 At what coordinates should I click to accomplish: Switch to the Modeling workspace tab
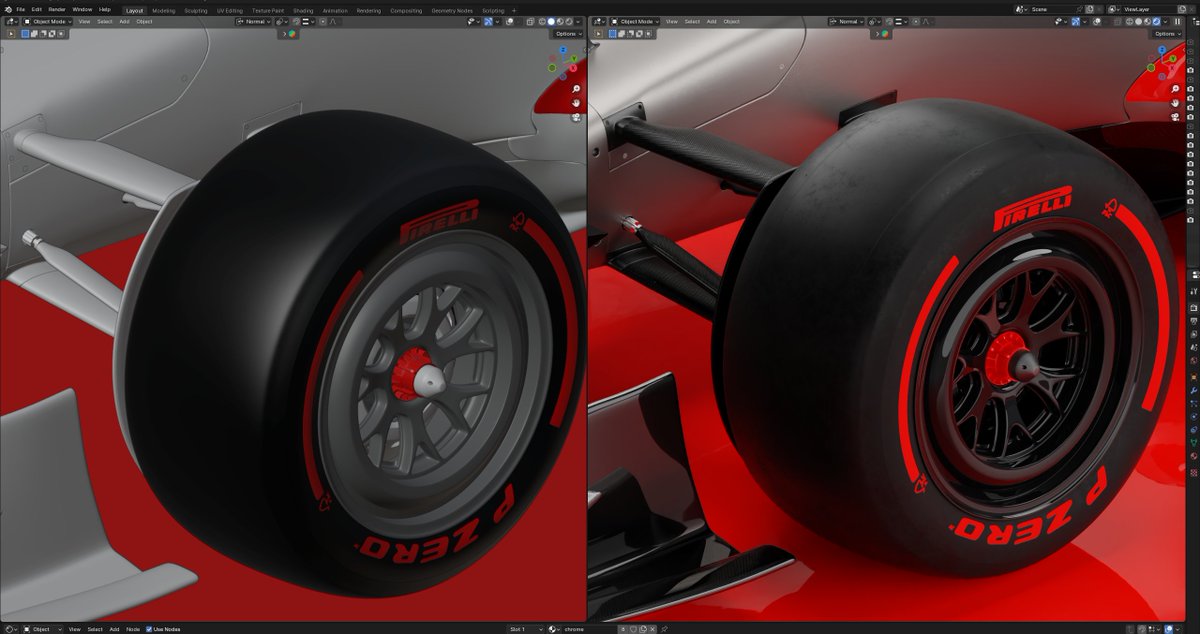tap(164, 10)
